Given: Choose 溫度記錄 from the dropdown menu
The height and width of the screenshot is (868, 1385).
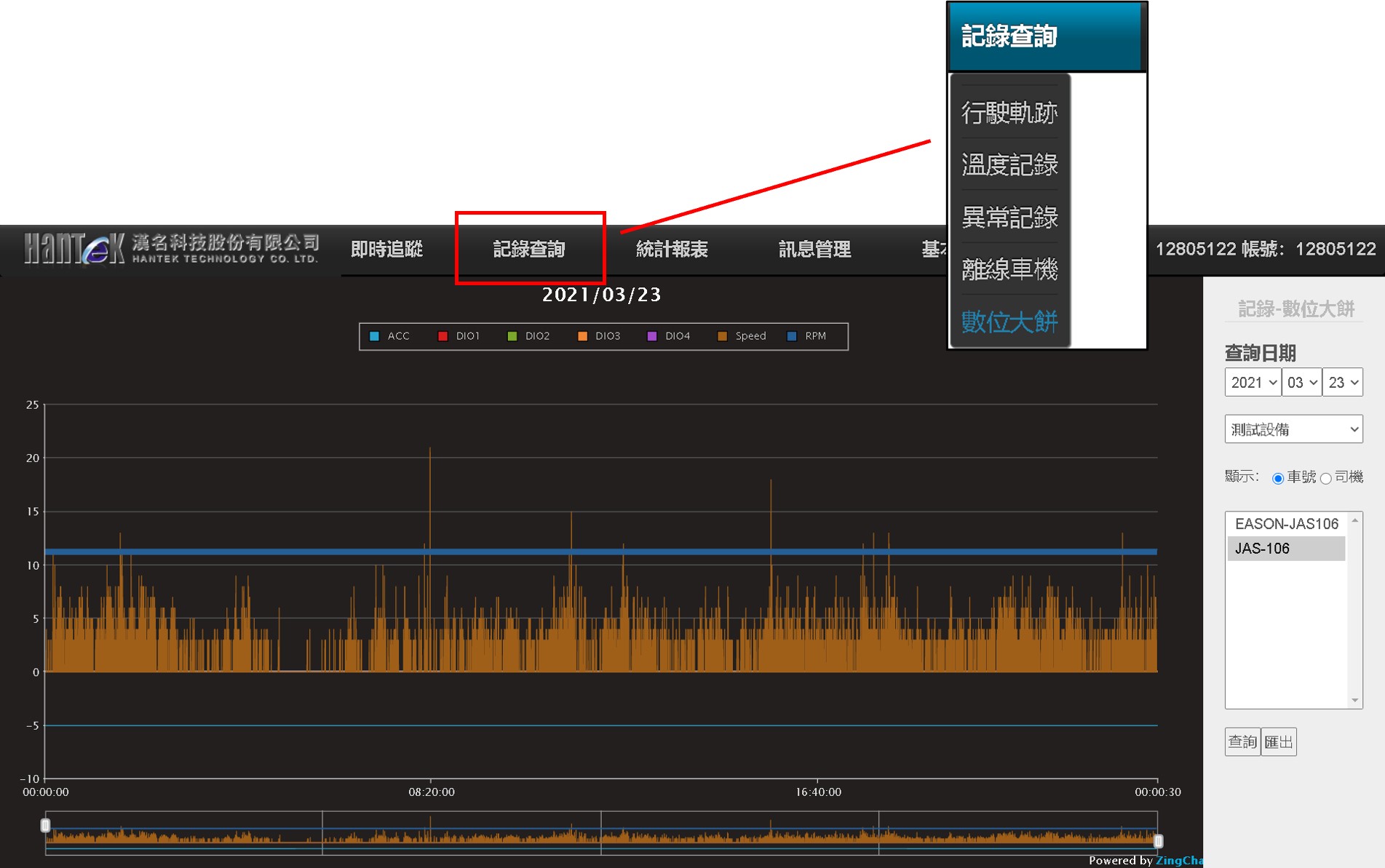Looking at the screenshot, I should 1009,165.
